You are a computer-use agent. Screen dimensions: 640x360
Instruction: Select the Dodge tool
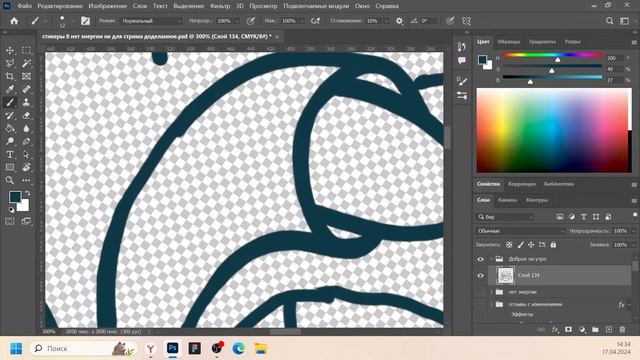tap(10, 142)
